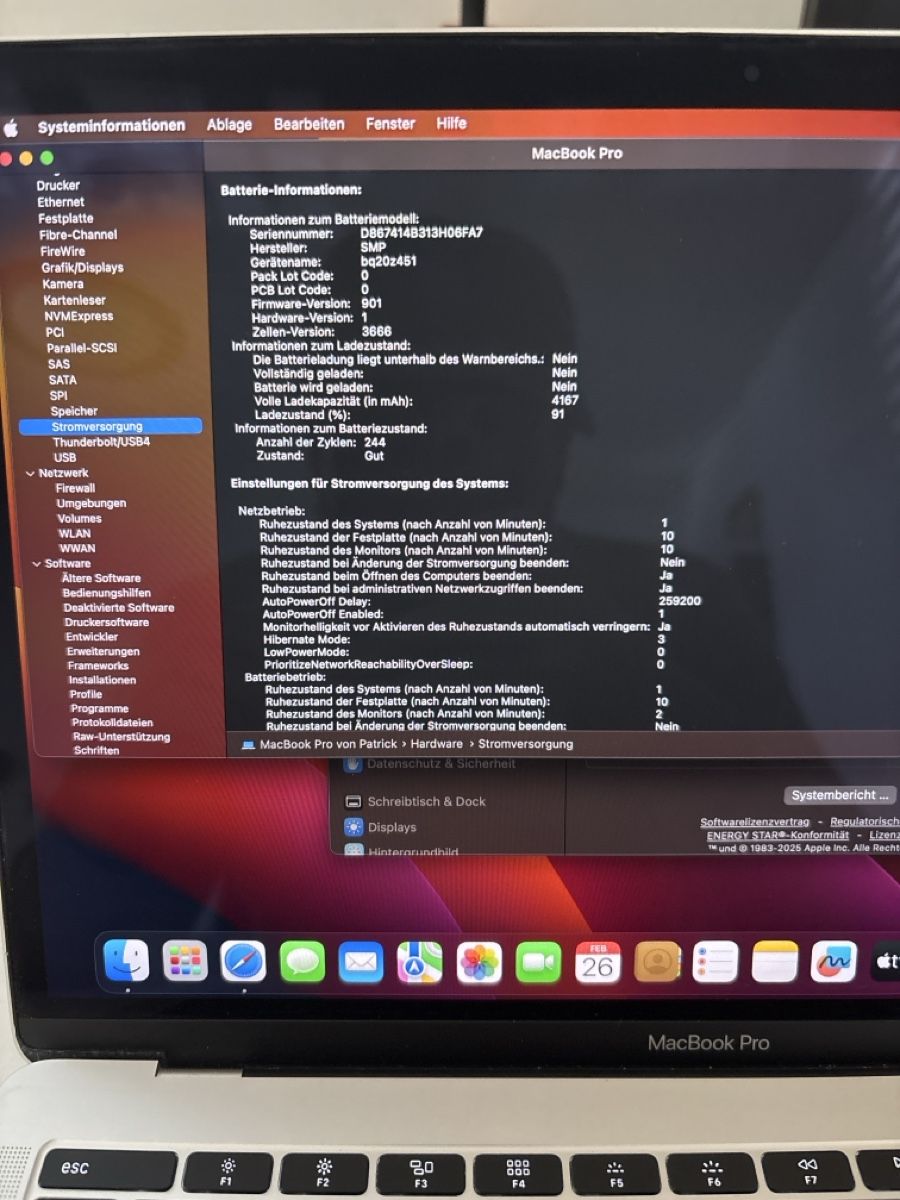Open Notes from the Dock
The height and width of the screenshot is (1200, 900).
[775, 962]
